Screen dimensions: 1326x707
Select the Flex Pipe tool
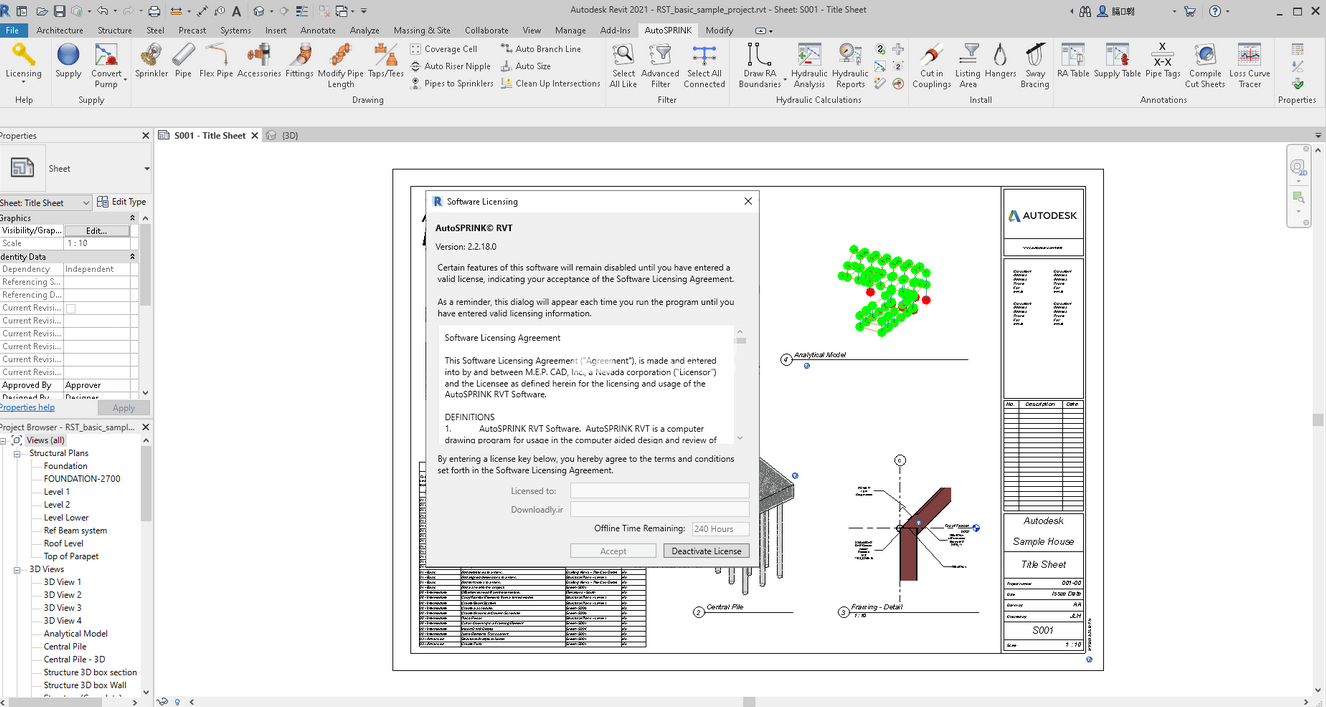(215, 63)
